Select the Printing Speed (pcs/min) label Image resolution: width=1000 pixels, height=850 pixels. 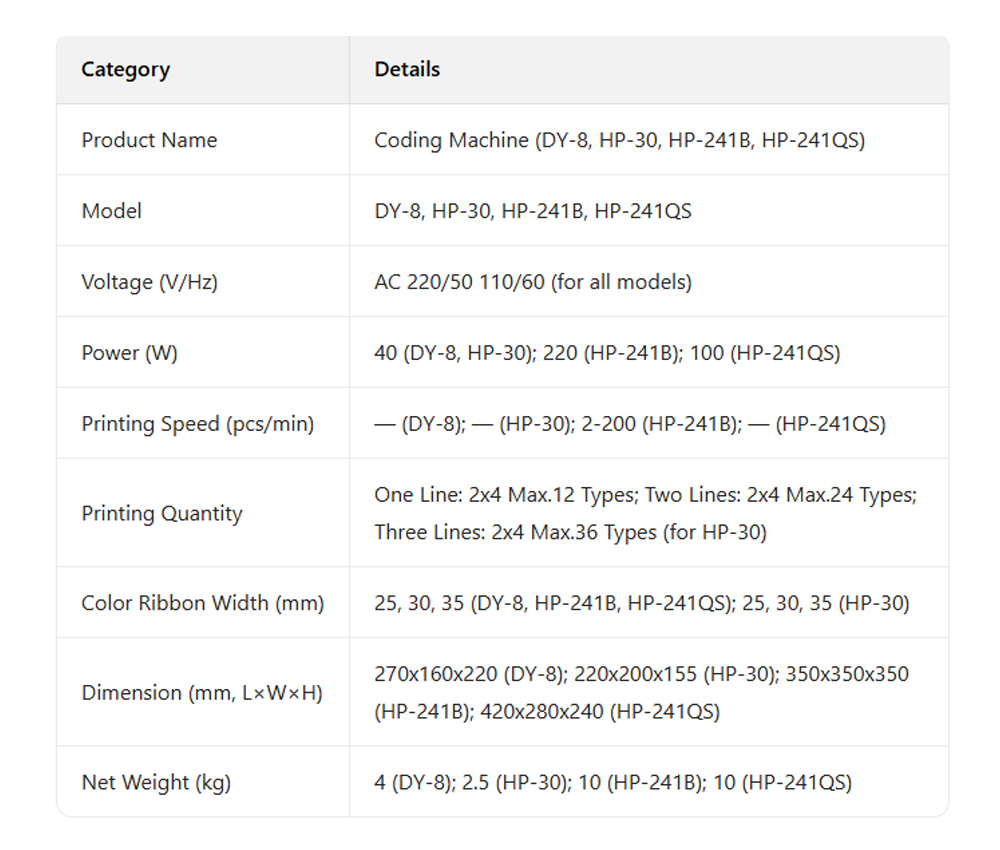point(198,424)
